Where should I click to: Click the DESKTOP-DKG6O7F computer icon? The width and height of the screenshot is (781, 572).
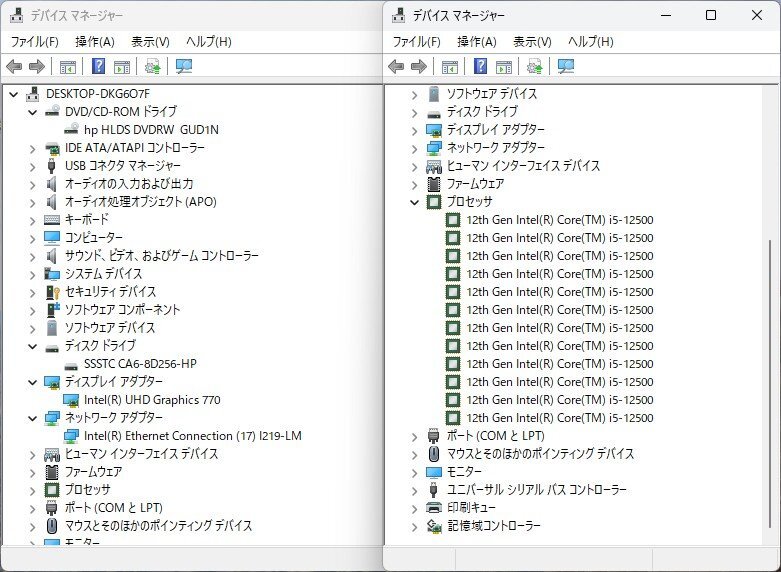(33, 94)
